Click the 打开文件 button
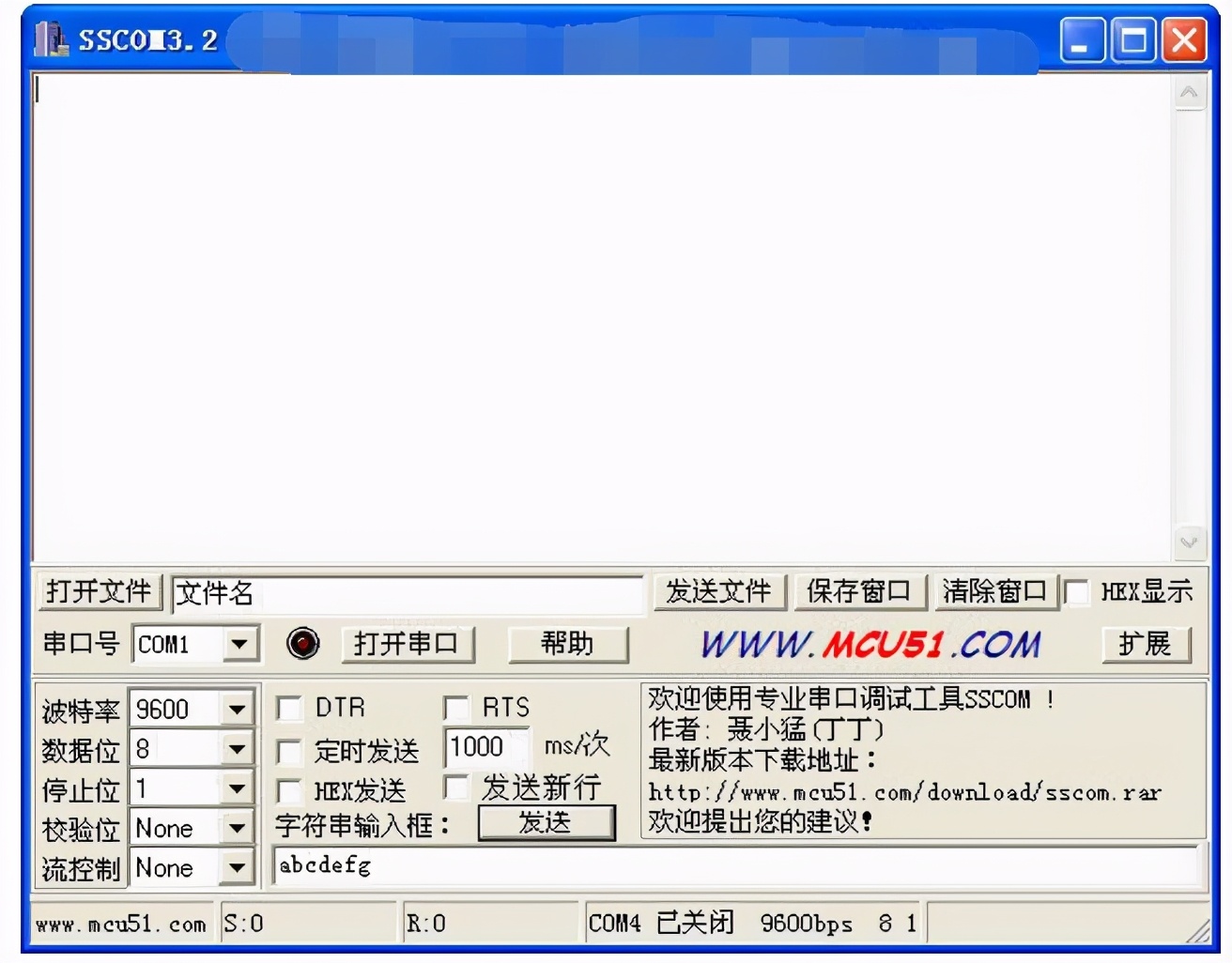 click(x=99, y=591)
